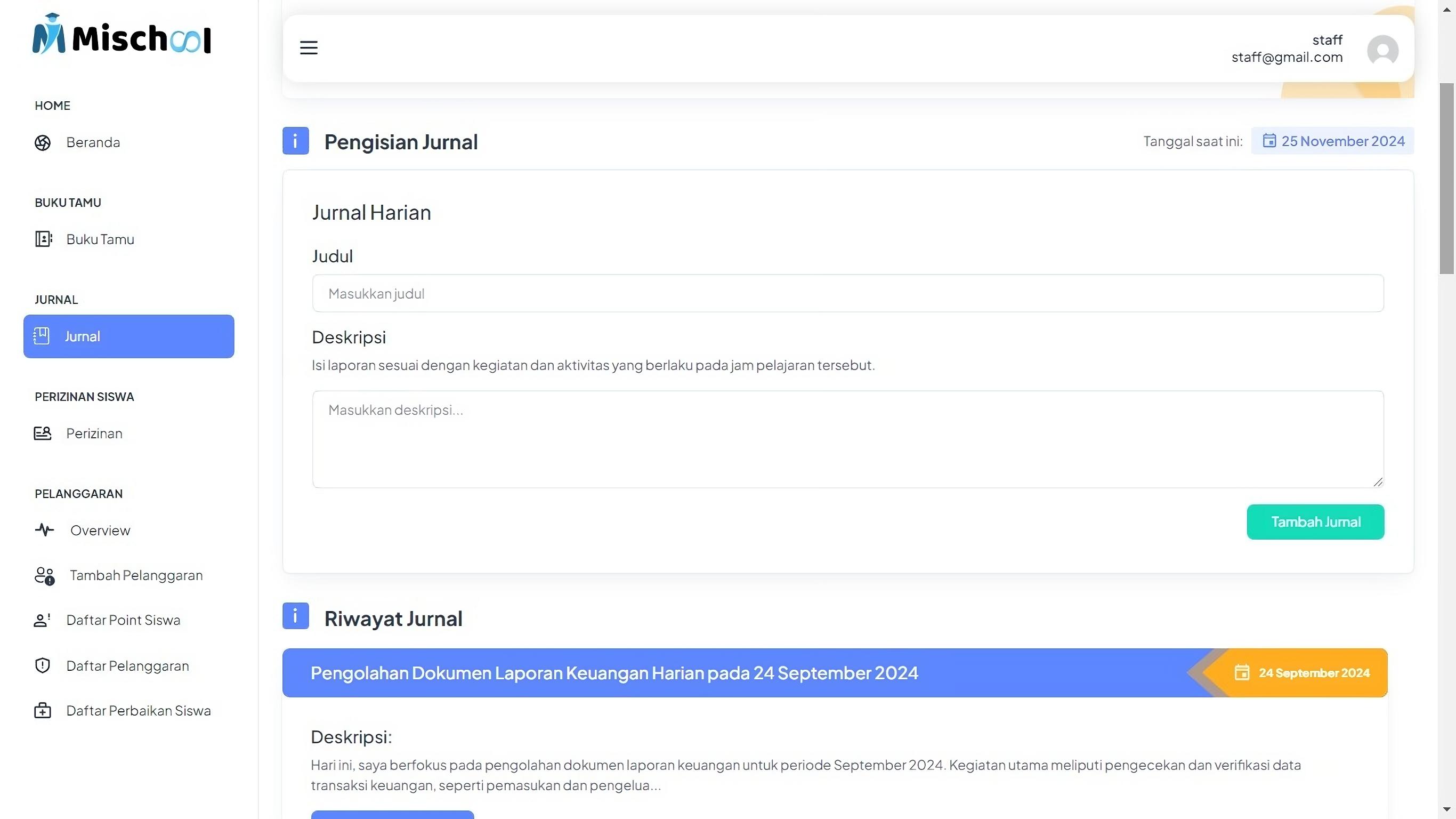Open Daftar Point Siswa menu
The image size is (1456, 819).
tap(123, 621)
